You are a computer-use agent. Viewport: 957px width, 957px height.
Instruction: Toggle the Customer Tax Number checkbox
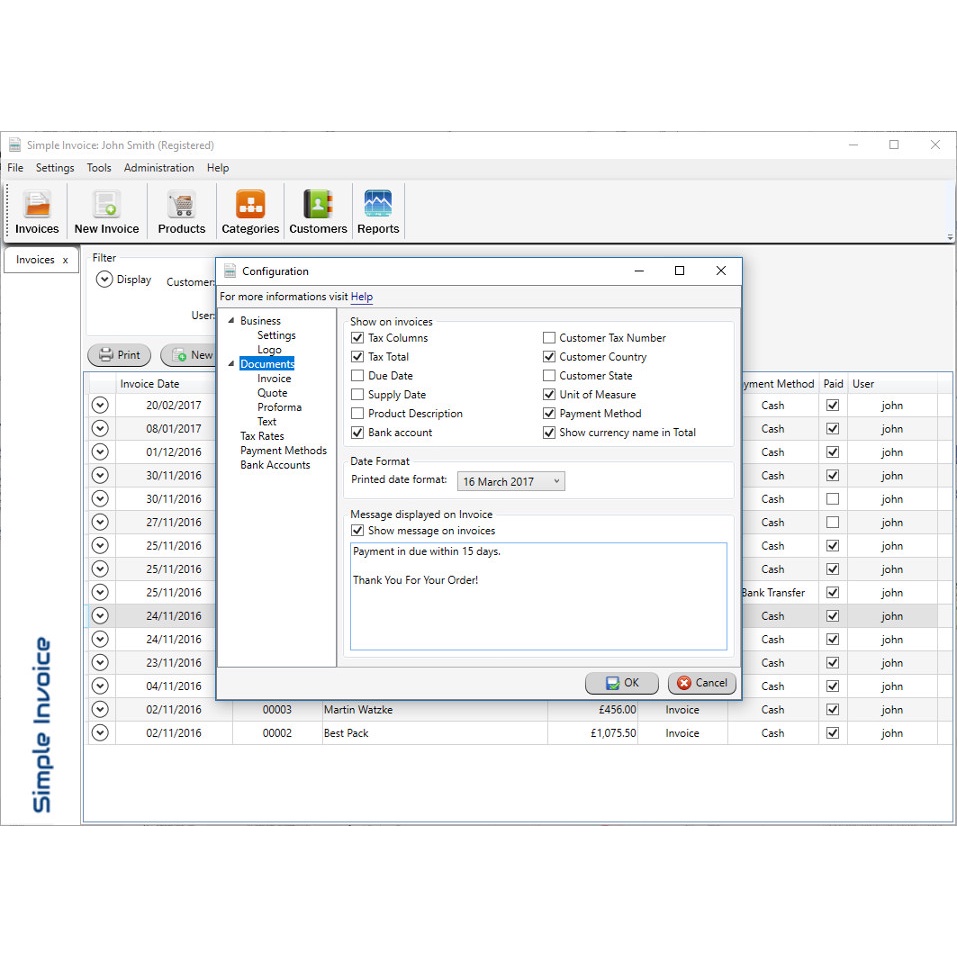pyautogui.click(x=549, y=338)
